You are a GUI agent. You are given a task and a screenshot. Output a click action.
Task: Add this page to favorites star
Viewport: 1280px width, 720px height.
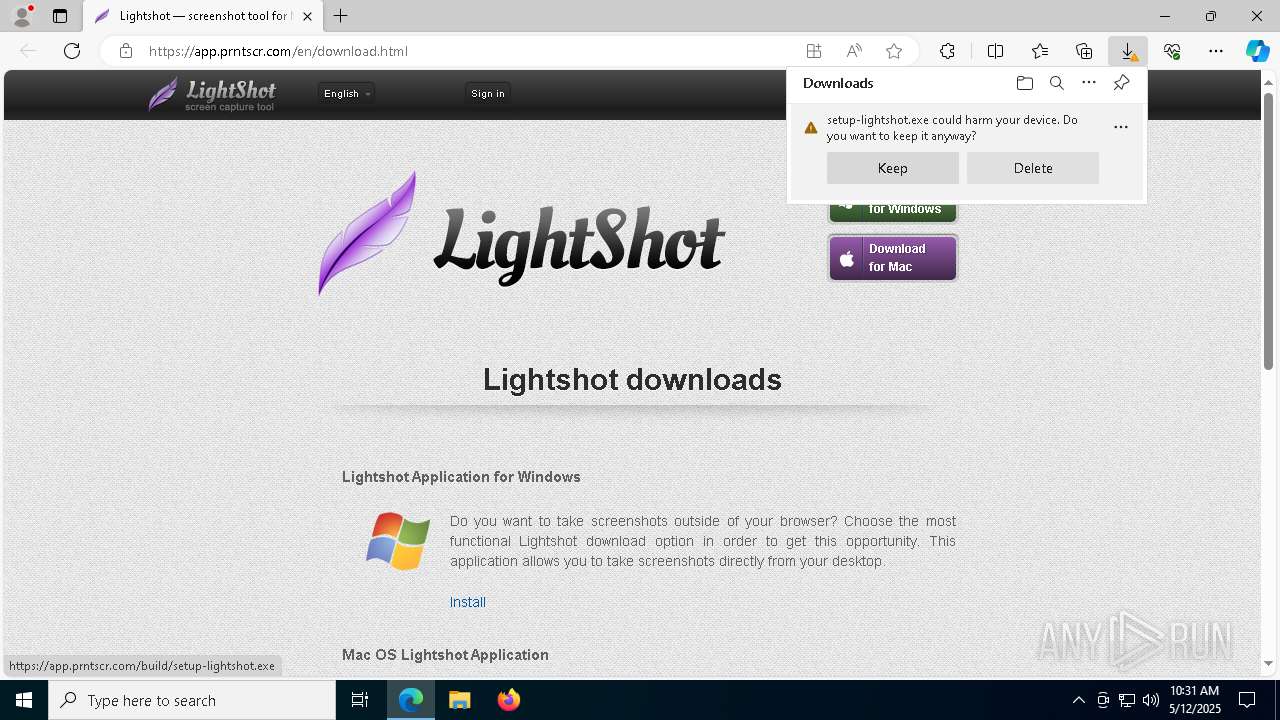tap(894, 51)
